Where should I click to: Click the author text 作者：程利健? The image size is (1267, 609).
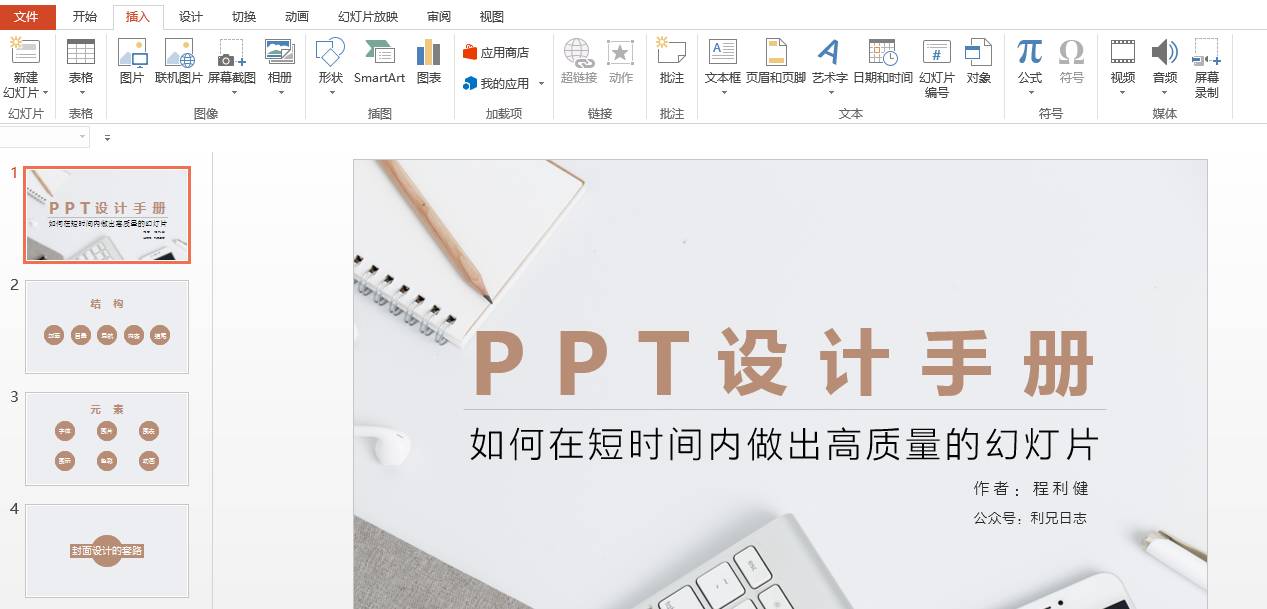(x=1031, y=489)
